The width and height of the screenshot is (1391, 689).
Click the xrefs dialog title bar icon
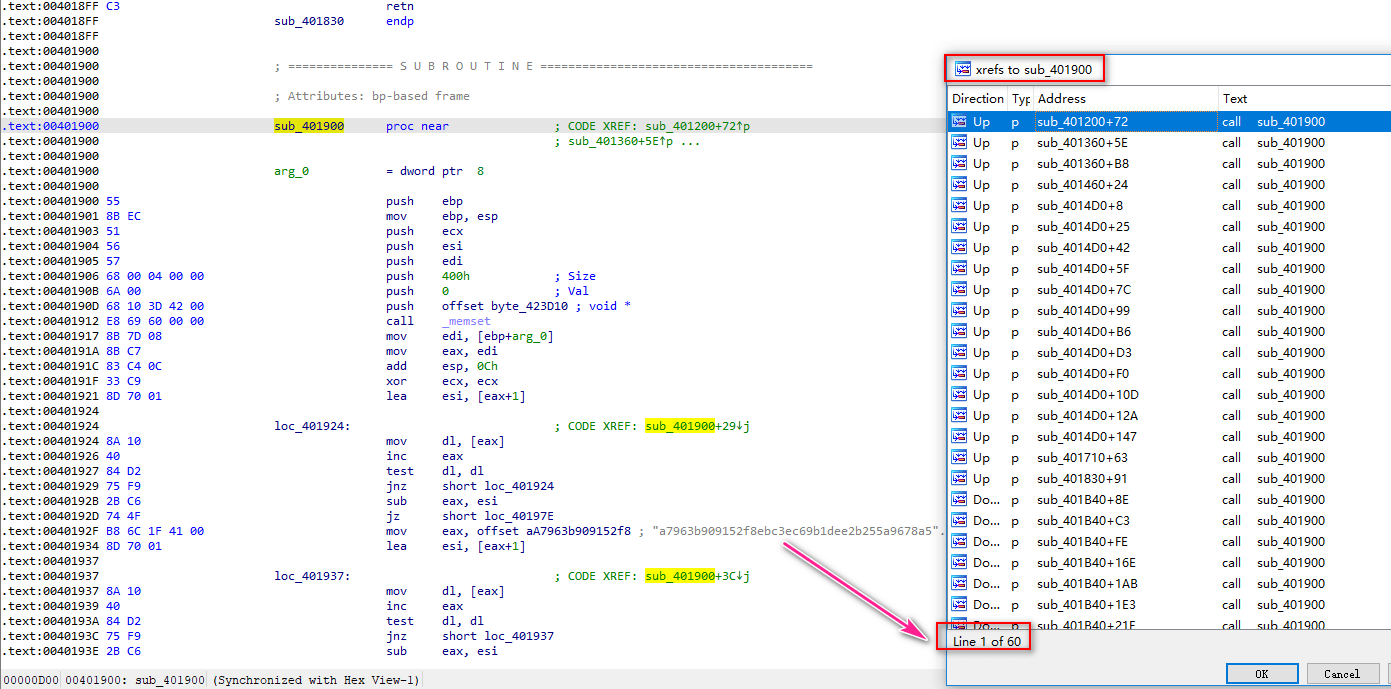coord(963,69)
